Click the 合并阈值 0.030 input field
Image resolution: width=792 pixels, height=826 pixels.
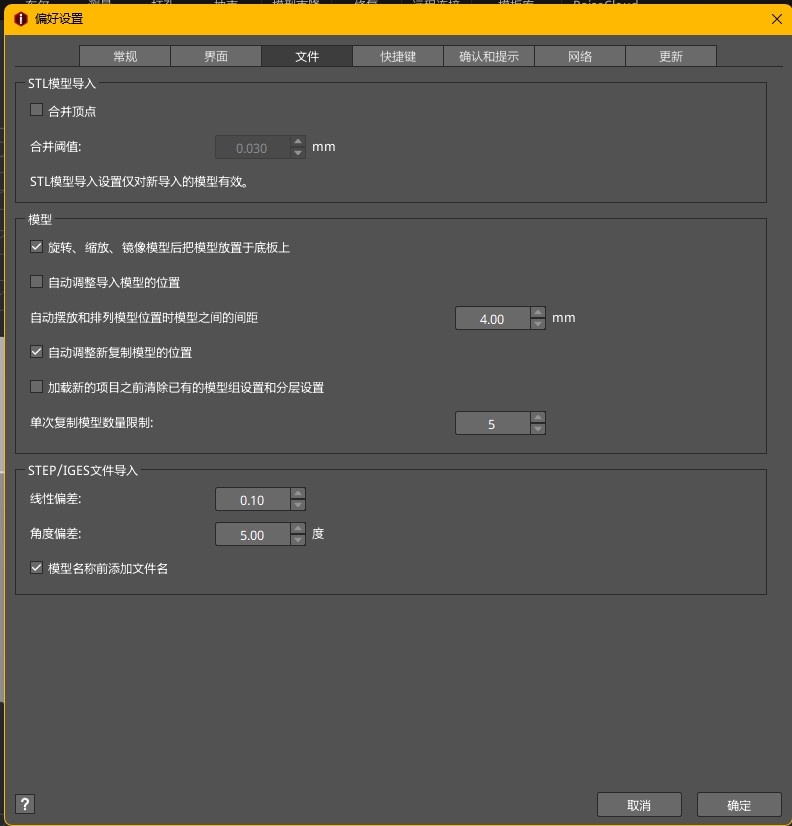click(252, 148)
